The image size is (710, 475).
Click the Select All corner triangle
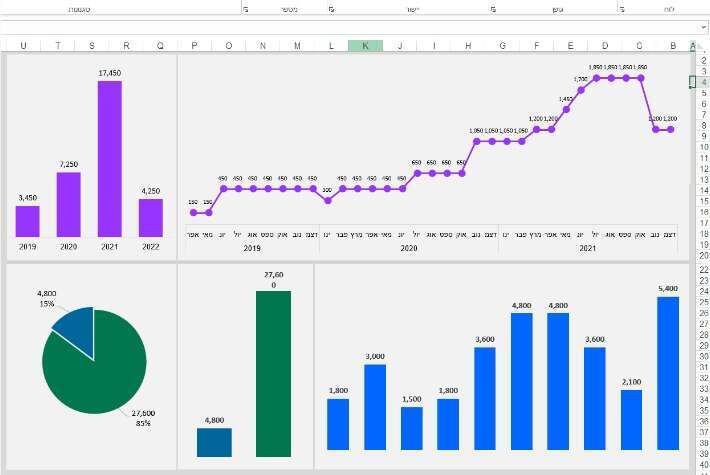click(702, 45)
